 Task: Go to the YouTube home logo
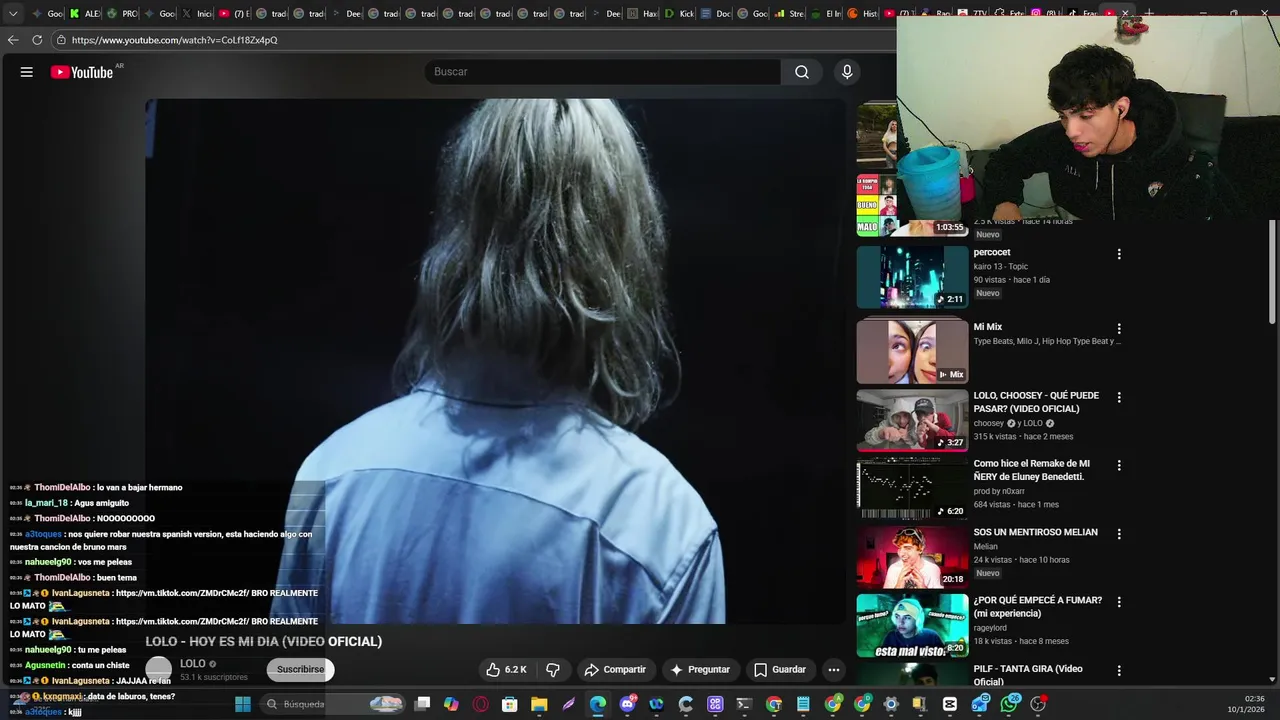(82, 72)
